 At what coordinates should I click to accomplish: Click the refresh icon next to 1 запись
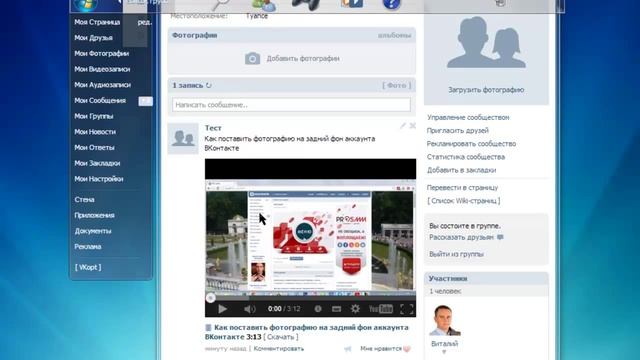(x=209, y=85)
